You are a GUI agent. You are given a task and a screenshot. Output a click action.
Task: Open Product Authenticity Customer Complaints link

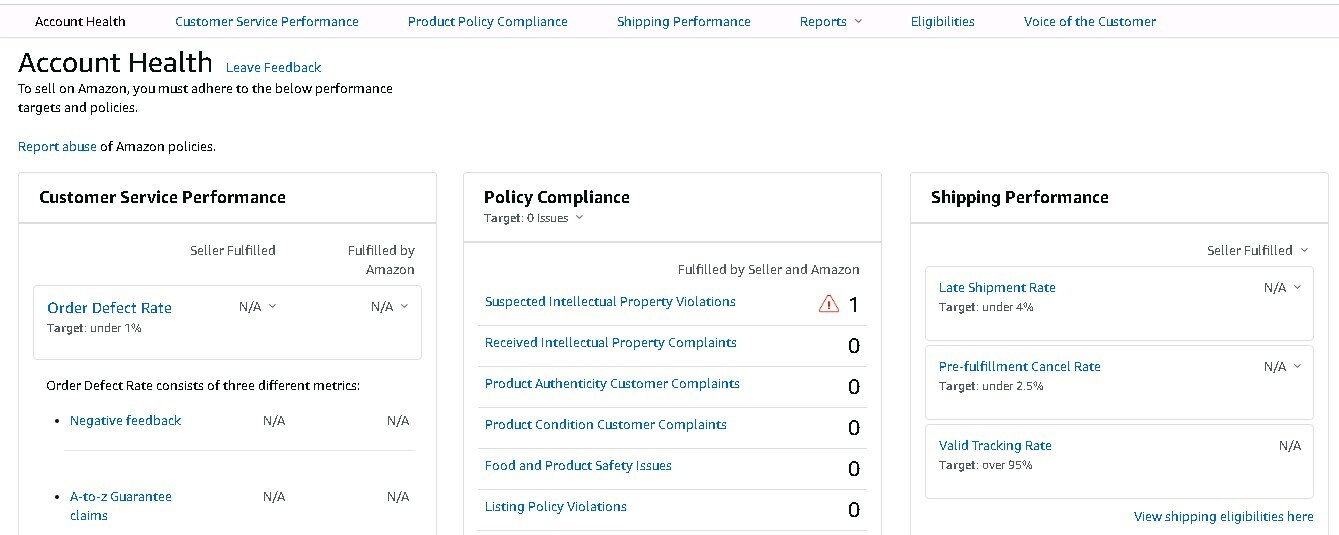pyautogui.click(x=612, y=384)
